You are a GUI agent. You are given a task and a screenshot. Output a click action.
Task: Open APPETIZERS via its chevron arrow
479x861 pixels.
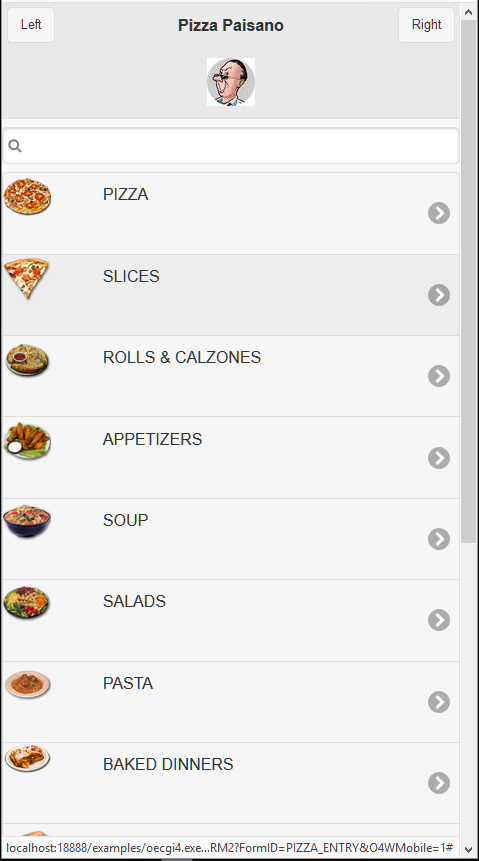(x=439, y=458)
